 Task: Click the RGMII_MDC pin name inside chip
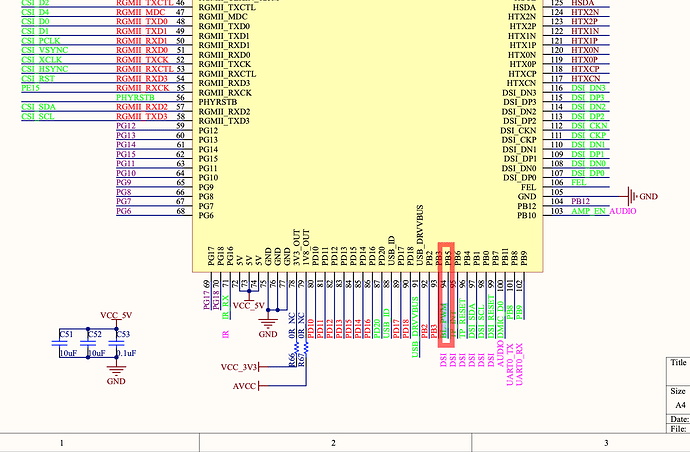pyautogui.click(x=223, y=17)
